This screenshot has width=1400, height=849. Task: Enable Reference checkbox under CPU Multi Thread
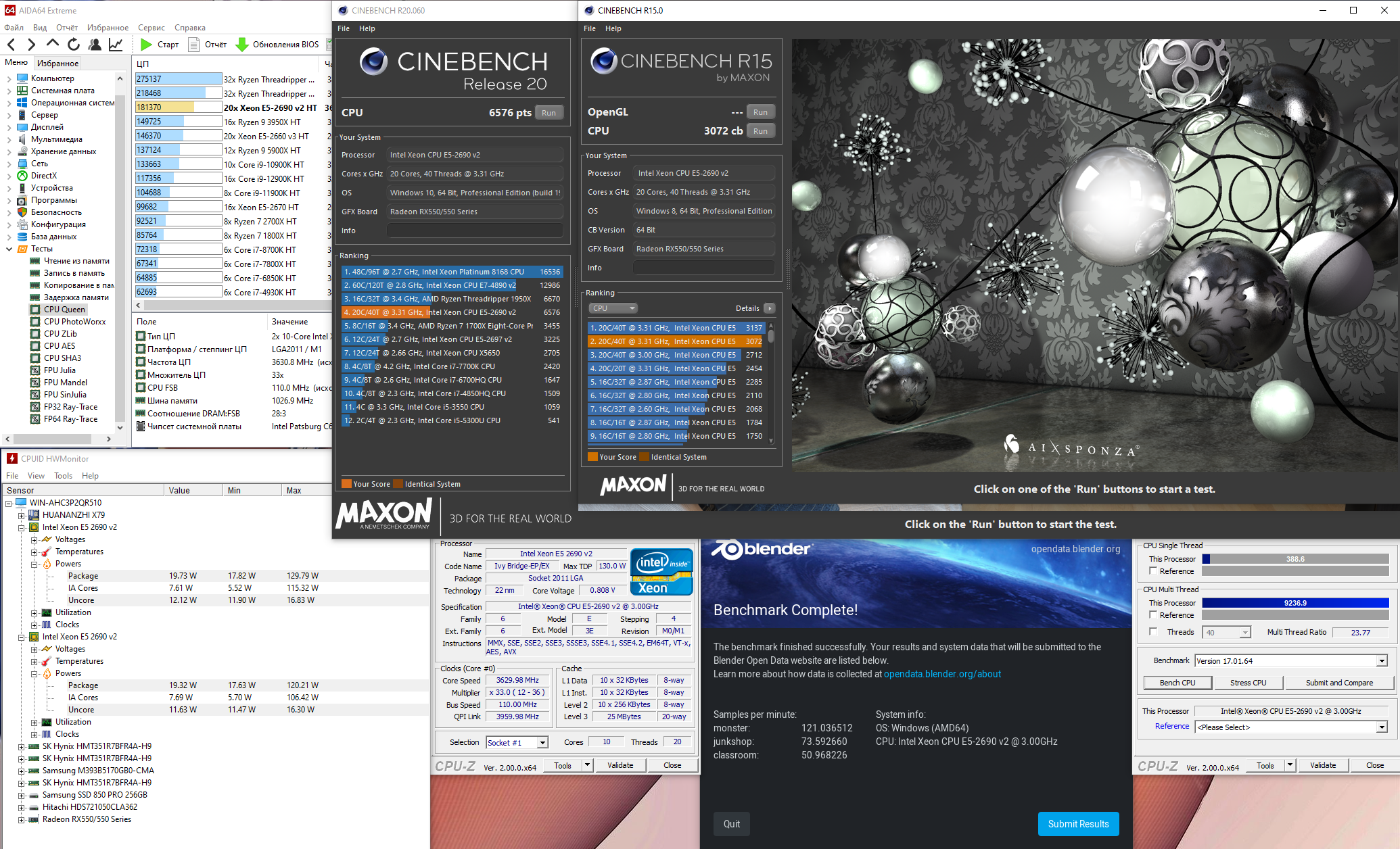point(1153,615)
